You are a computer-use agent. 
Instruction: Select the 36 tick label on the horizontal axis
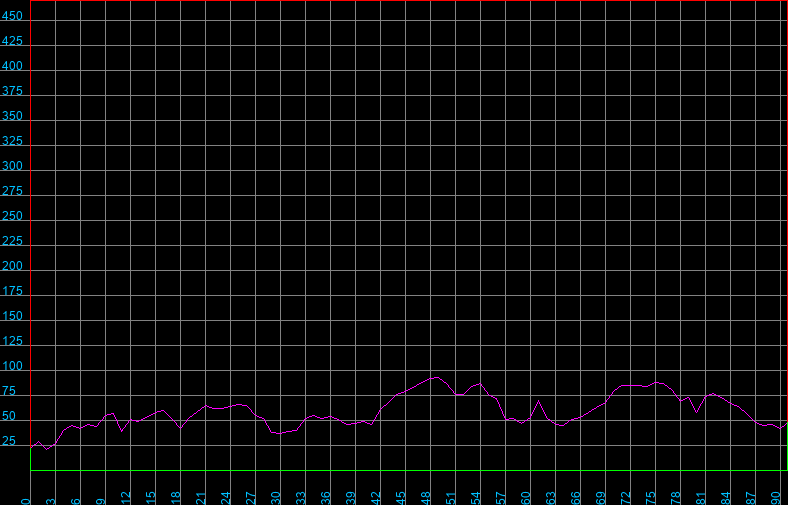click(x=326, y=498)
